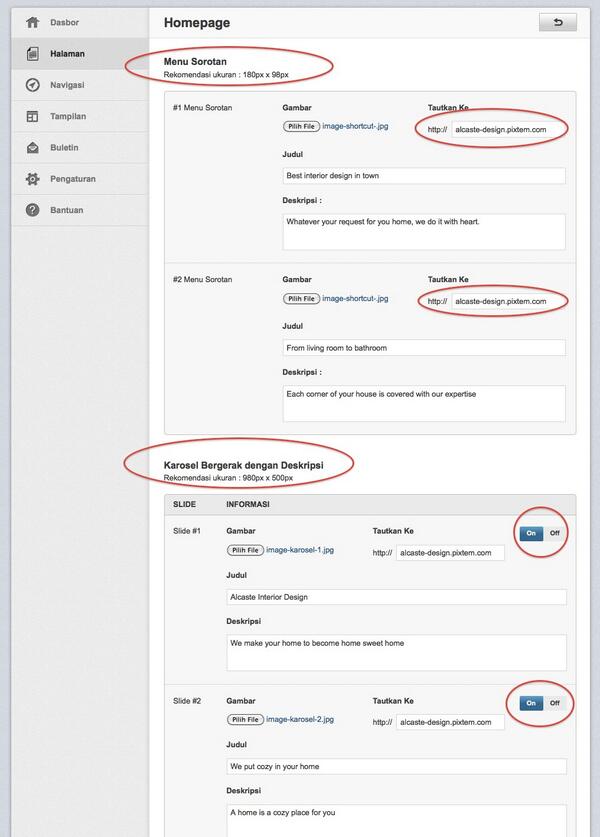This screenshot has height=837, width=600.
Task: Click the 'Homepage' page title
Action: coord(197,22)
